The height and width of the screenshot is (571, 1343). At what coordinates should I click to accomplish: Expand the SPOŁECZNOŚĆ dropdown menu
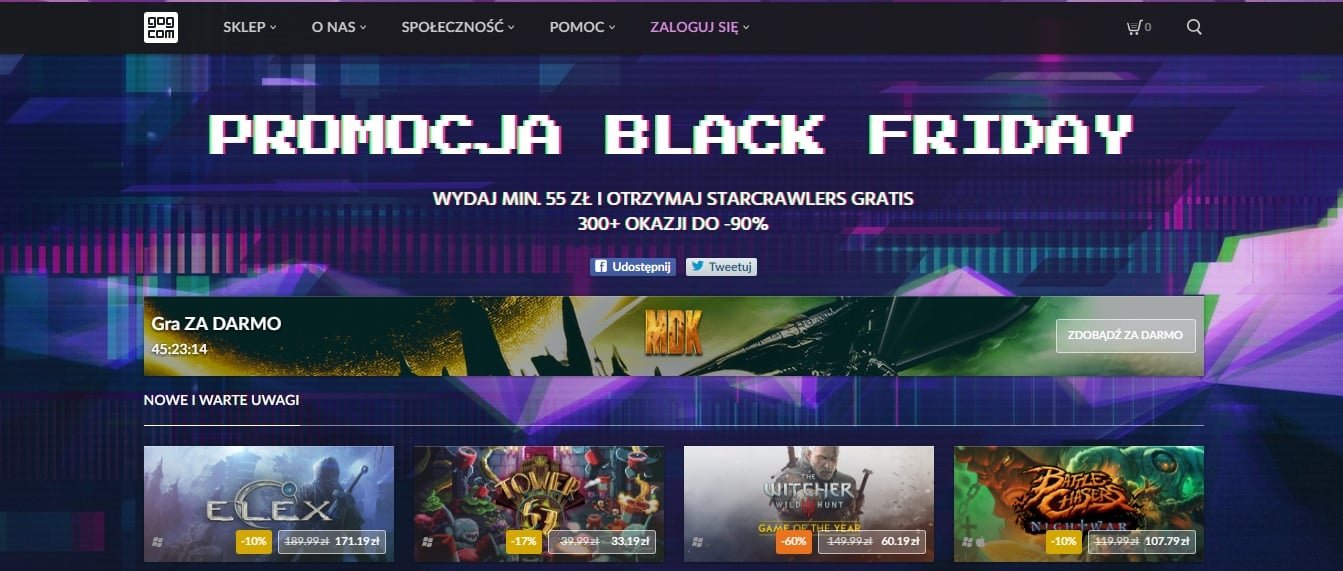point(458,27)
